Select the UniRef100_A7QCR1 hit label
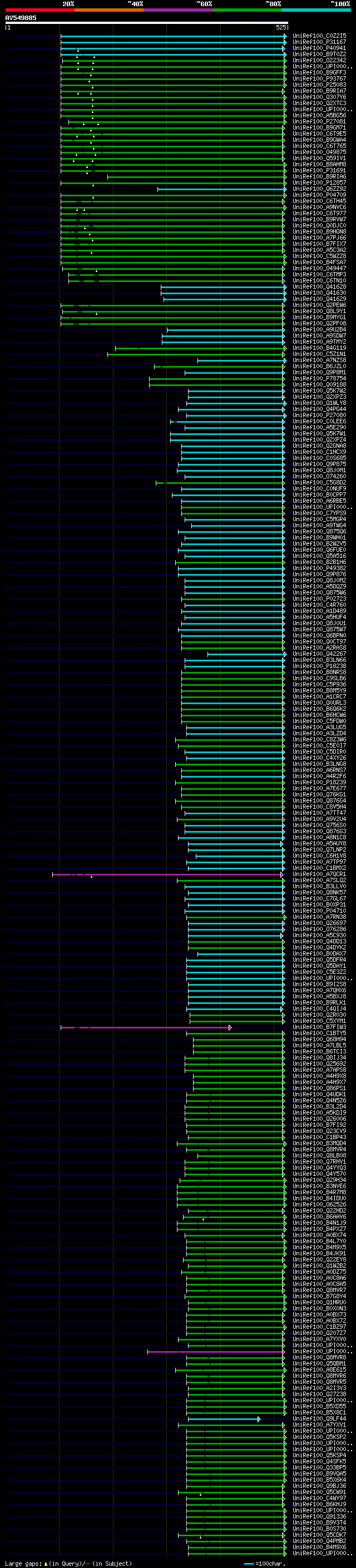356x1568 pixels. tap(319, 875)
